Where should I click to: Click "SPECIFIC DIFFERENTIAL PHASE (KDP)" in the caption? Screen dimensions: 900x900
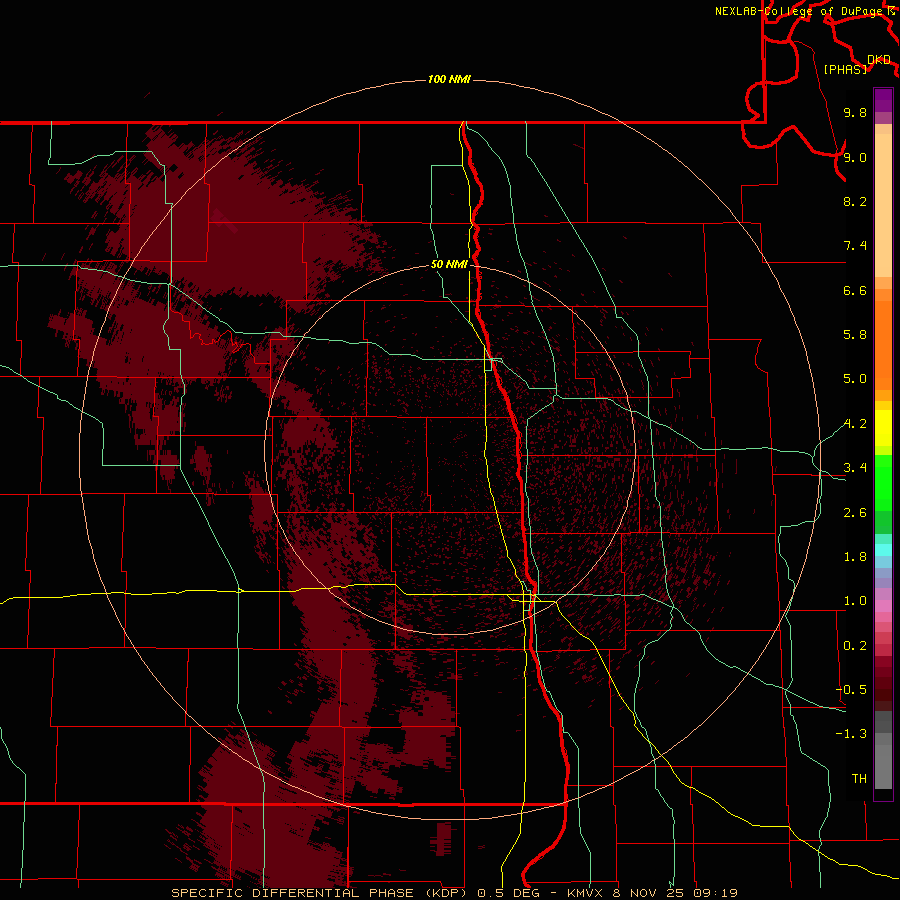click(x=321, y=893)
